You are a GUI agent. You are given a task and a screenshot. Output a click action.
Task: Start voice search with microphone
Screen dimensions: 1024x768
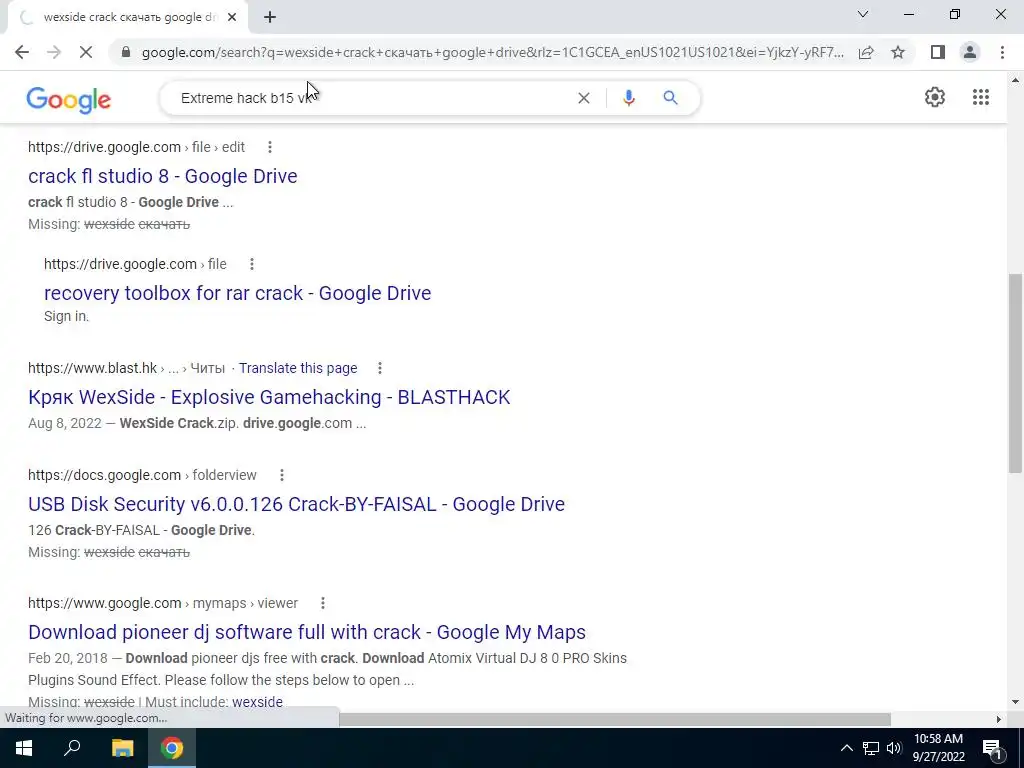pos(628,98)
